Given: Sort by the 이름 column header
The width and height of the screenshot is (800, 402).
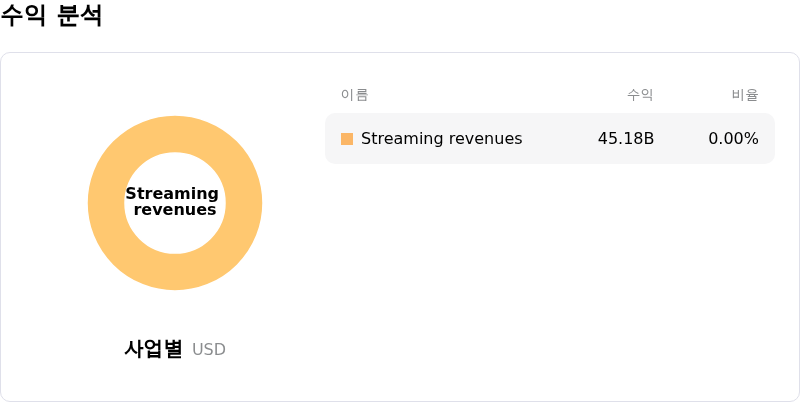Looking at the screenshot, I should point(354,95).
